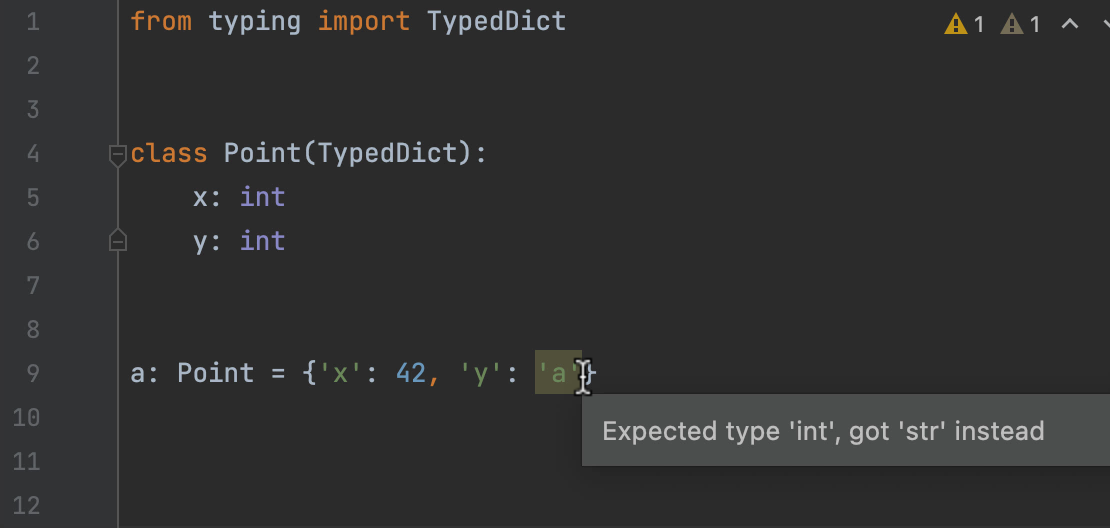Click the highlighted 'a' string value

point(558,373)
